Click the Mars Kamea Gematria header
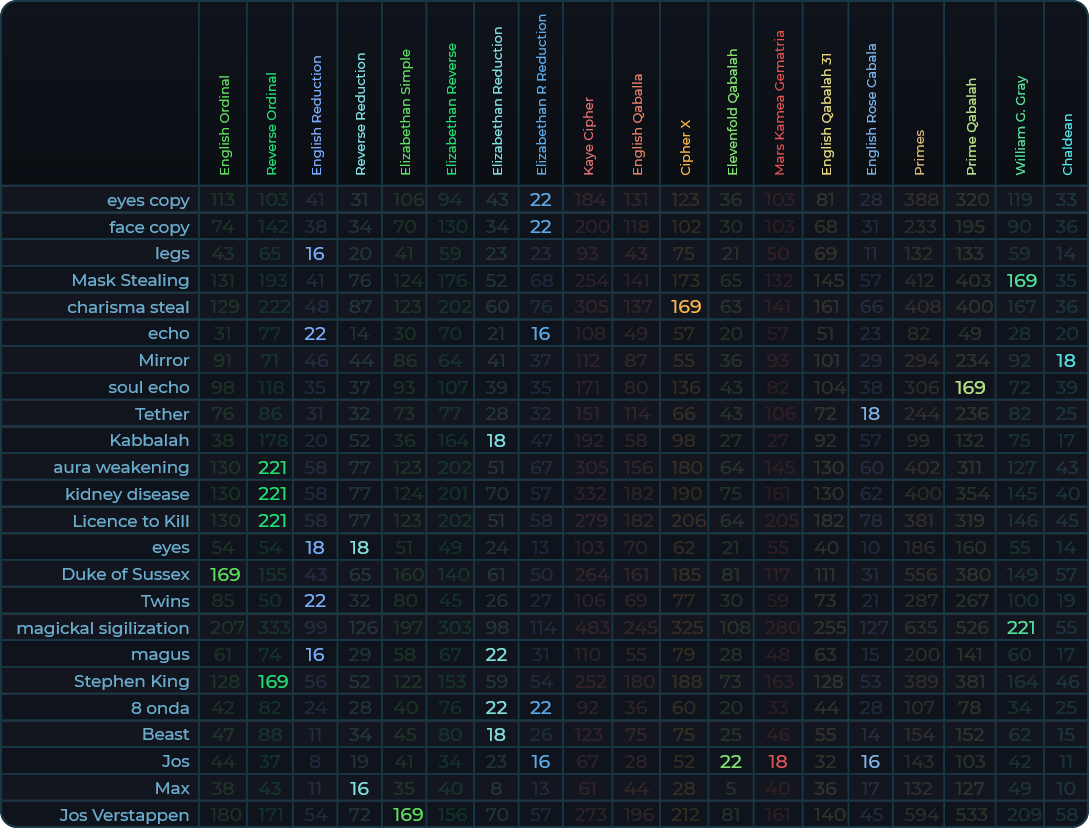1089x828 pixels. [780, 103]
